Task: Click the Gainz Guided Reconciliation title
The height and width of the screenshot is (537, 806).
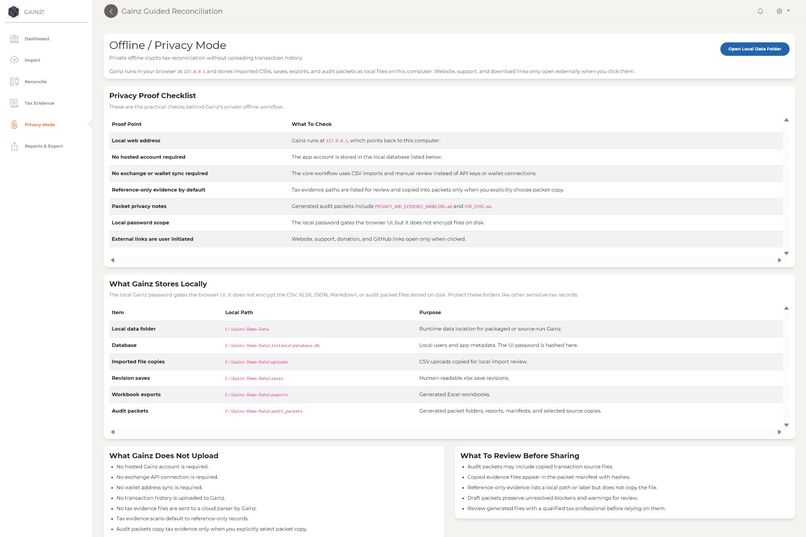Action: tap(172, 11)
